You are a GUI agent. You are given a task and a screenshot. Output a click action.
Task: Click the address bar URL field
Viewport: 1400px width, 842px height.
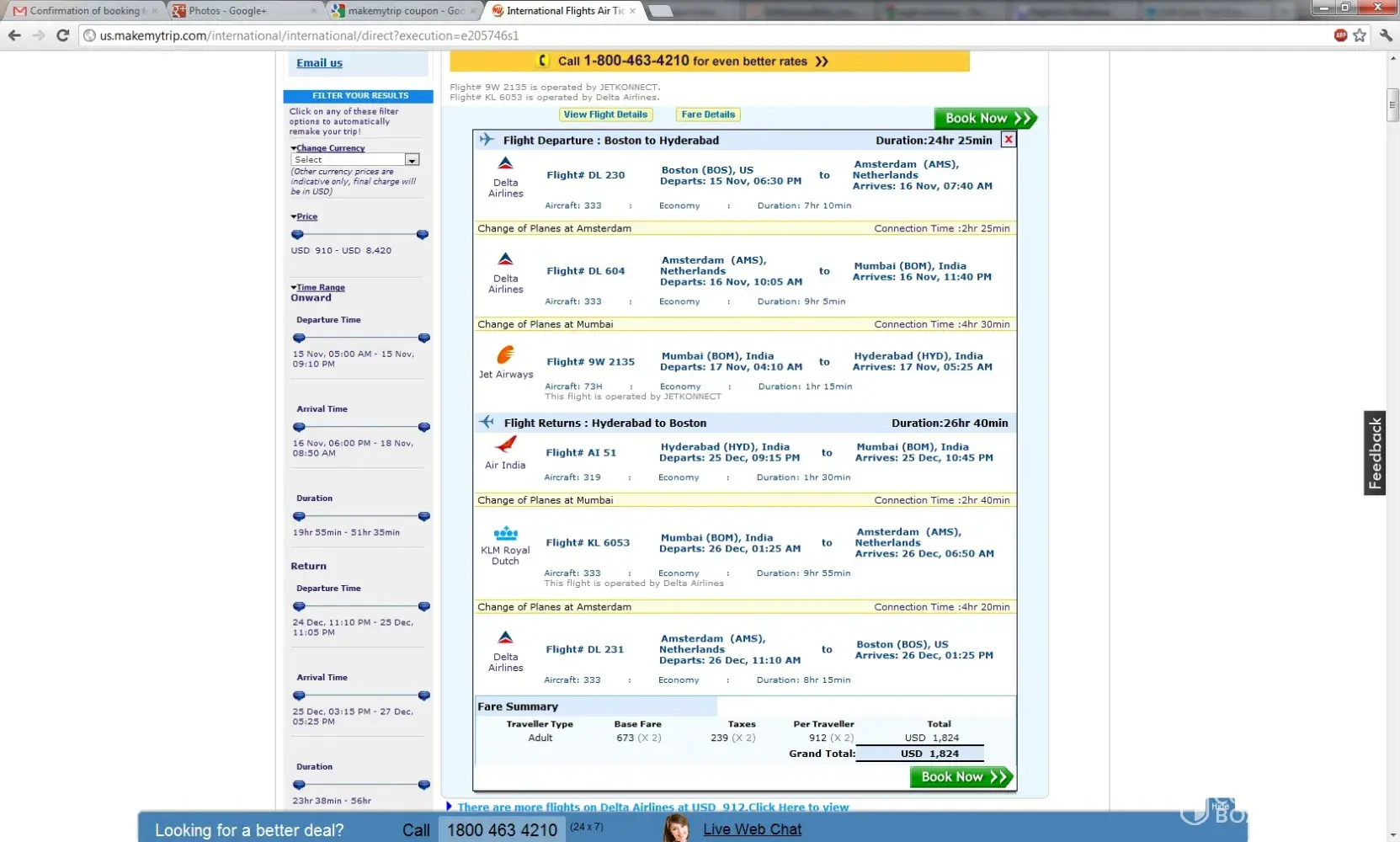[x=707, y=35]
